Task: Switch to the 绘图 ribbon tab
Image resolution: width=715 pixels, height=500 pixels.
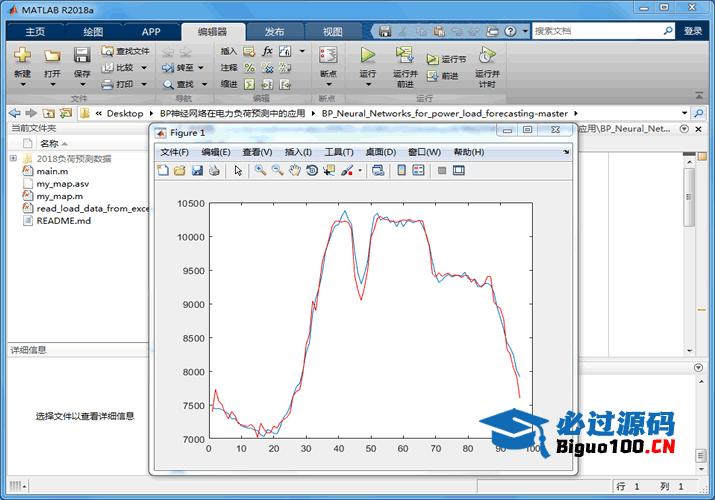Action: point(93,31)
